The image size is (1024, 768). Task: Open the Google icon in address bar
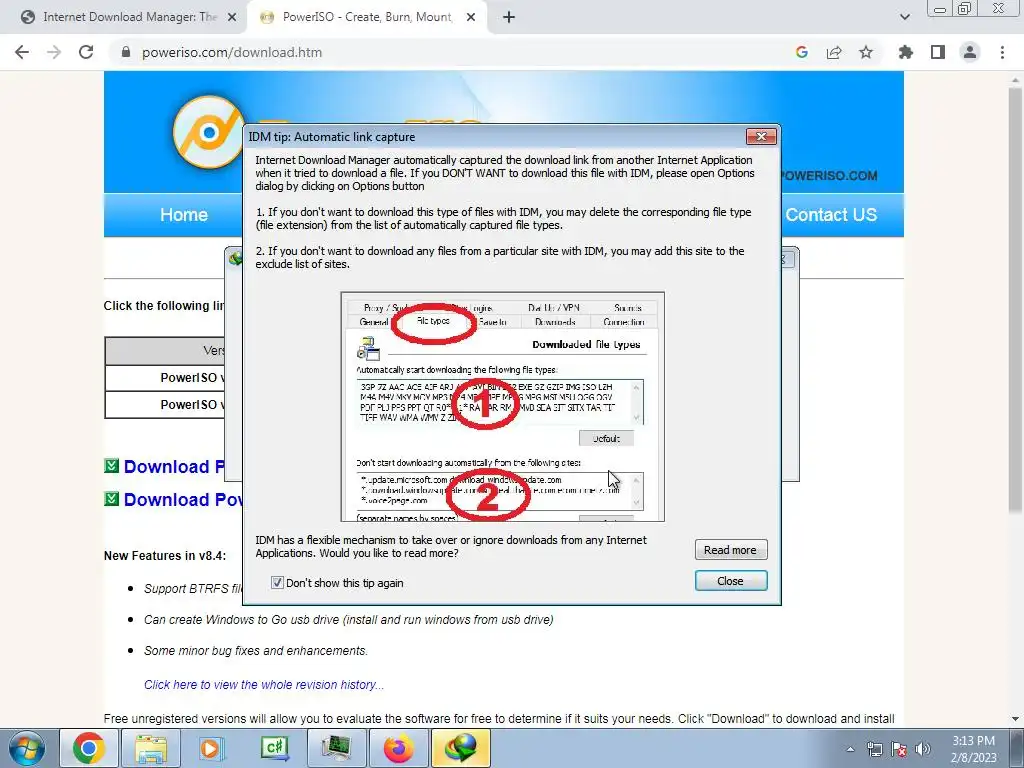(802, 52)
